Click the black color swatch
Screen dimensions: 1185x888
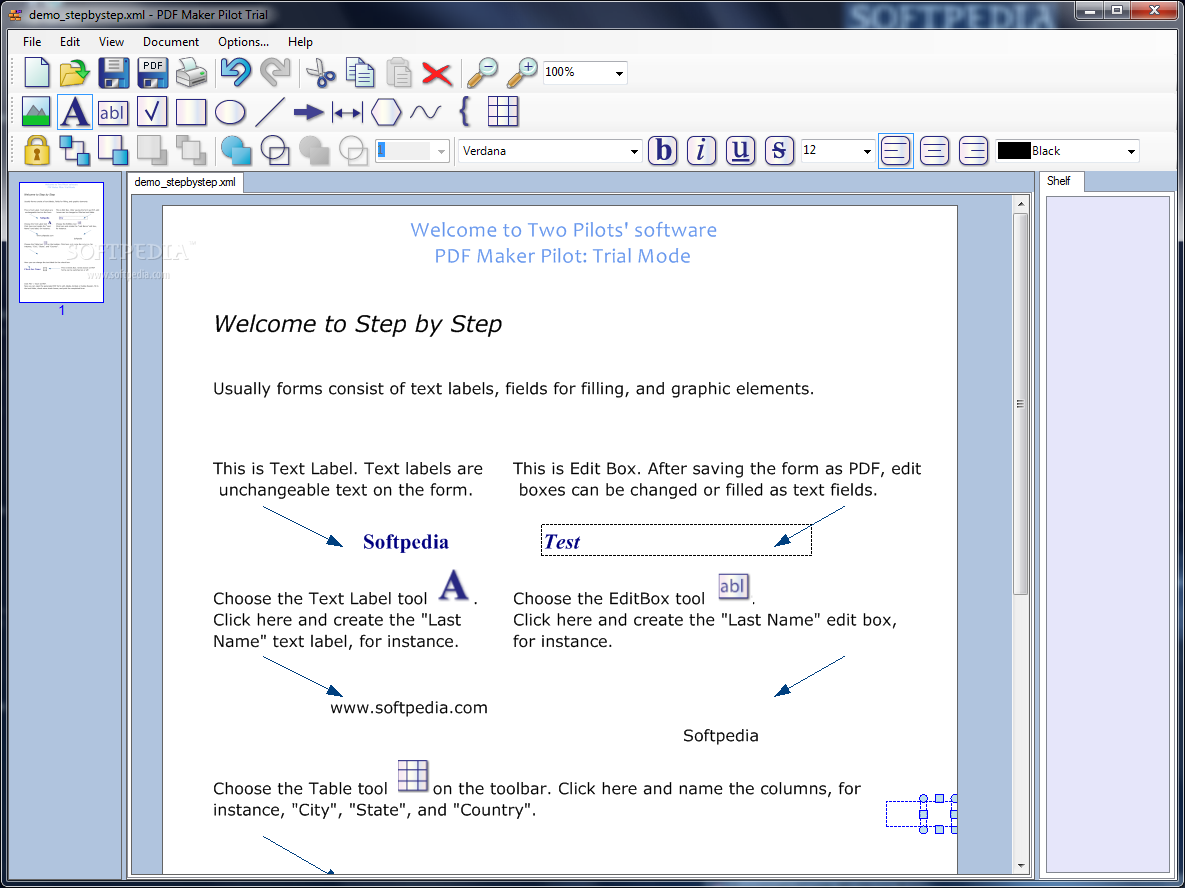[x=1013, y=150]
